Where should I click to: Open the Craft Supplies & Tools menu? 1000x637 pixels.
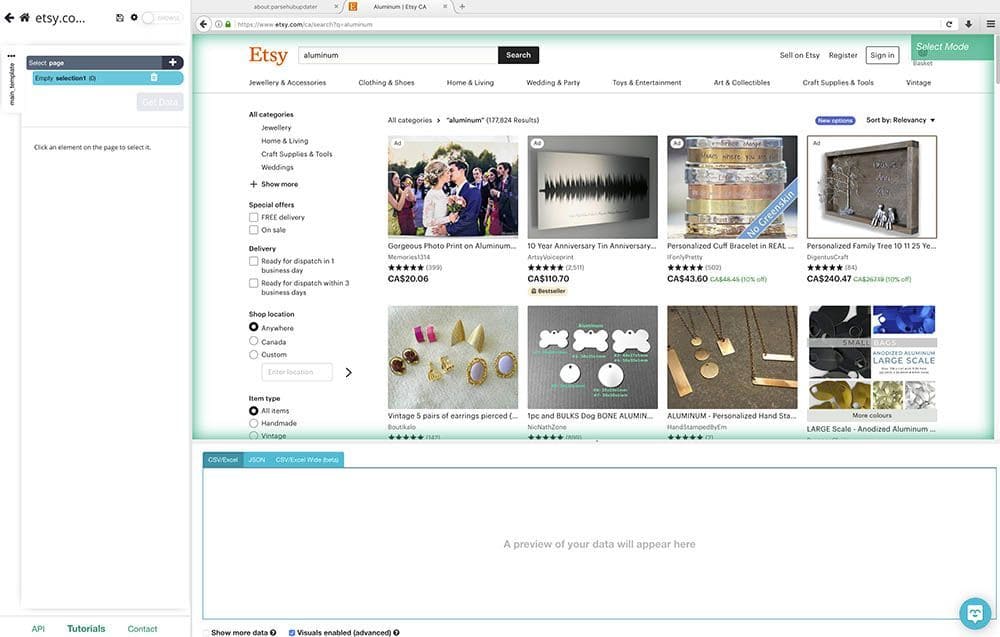coord(836,82)
